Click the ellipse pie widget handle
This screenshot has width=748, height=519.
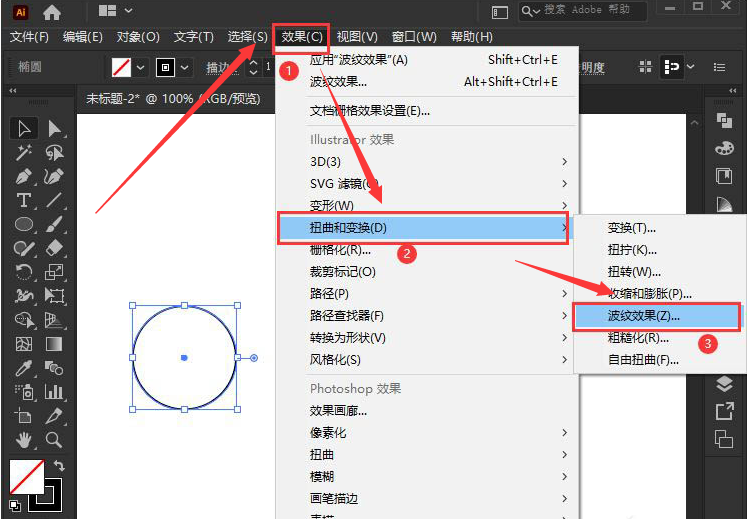coord(254,358)
